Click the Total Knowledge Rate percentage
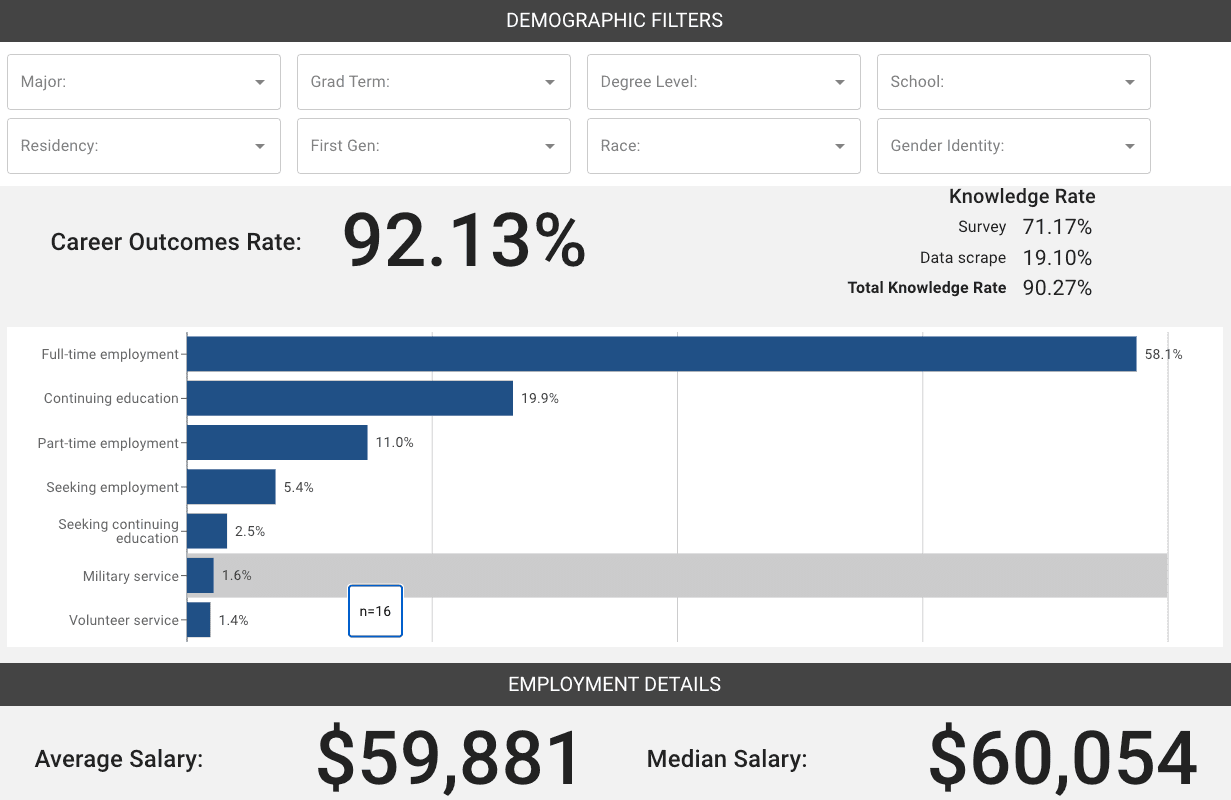Image resolution: width=1231 pixels, height=800 pixels. click(x=1057, y=288)
